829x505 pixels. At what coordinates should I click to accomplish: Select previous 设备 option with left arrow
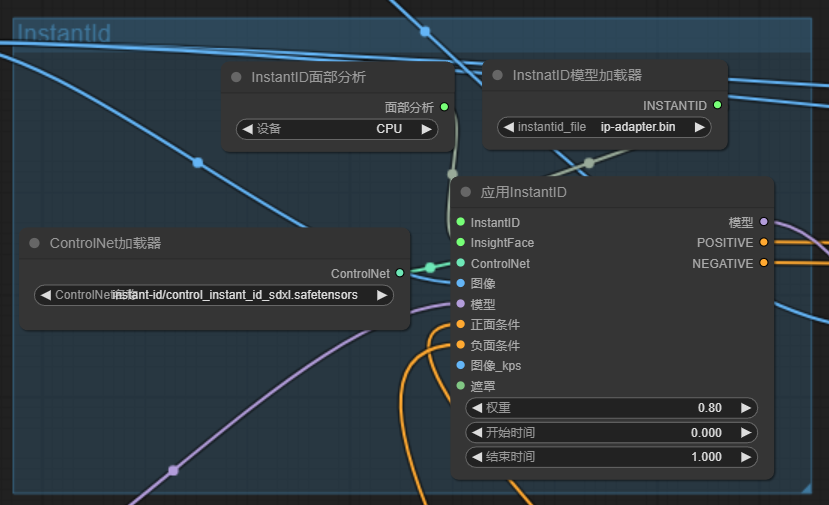point(247,129)
